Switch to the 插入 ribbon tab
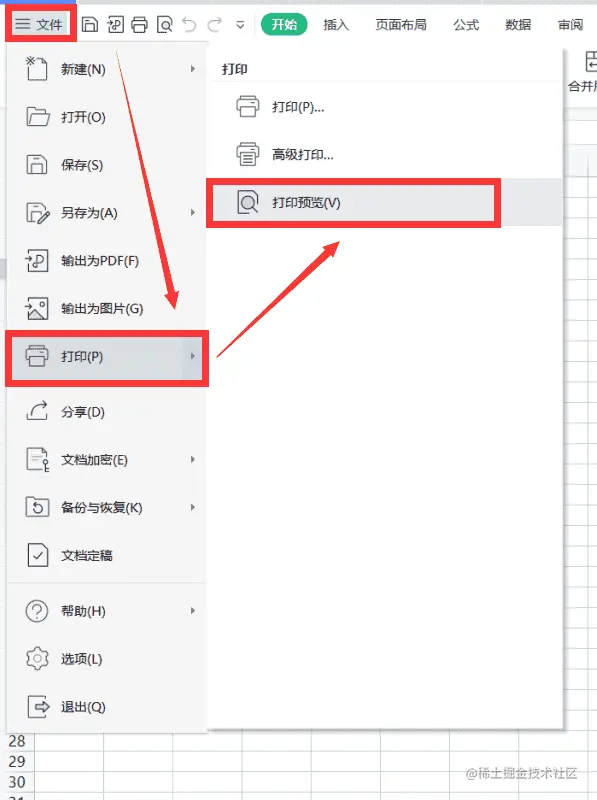This screenshot has height=800, width=597. [x=336, y=24]
